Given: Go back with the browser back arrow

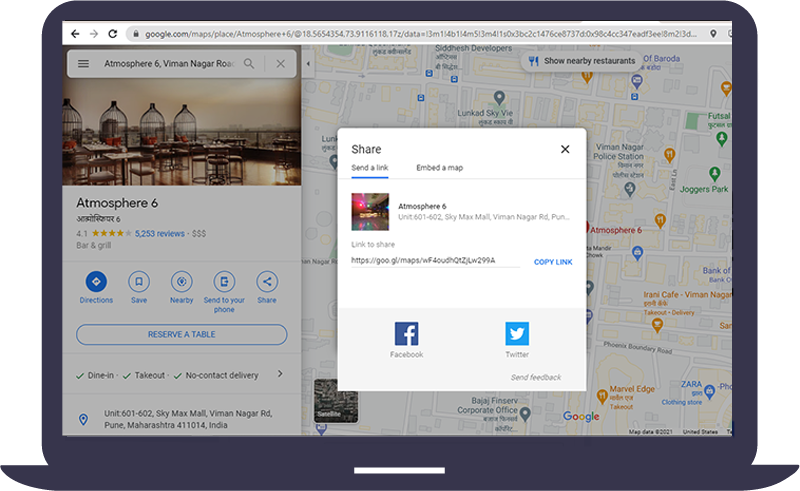Looking at the screenshot, I should coord(75,34).
